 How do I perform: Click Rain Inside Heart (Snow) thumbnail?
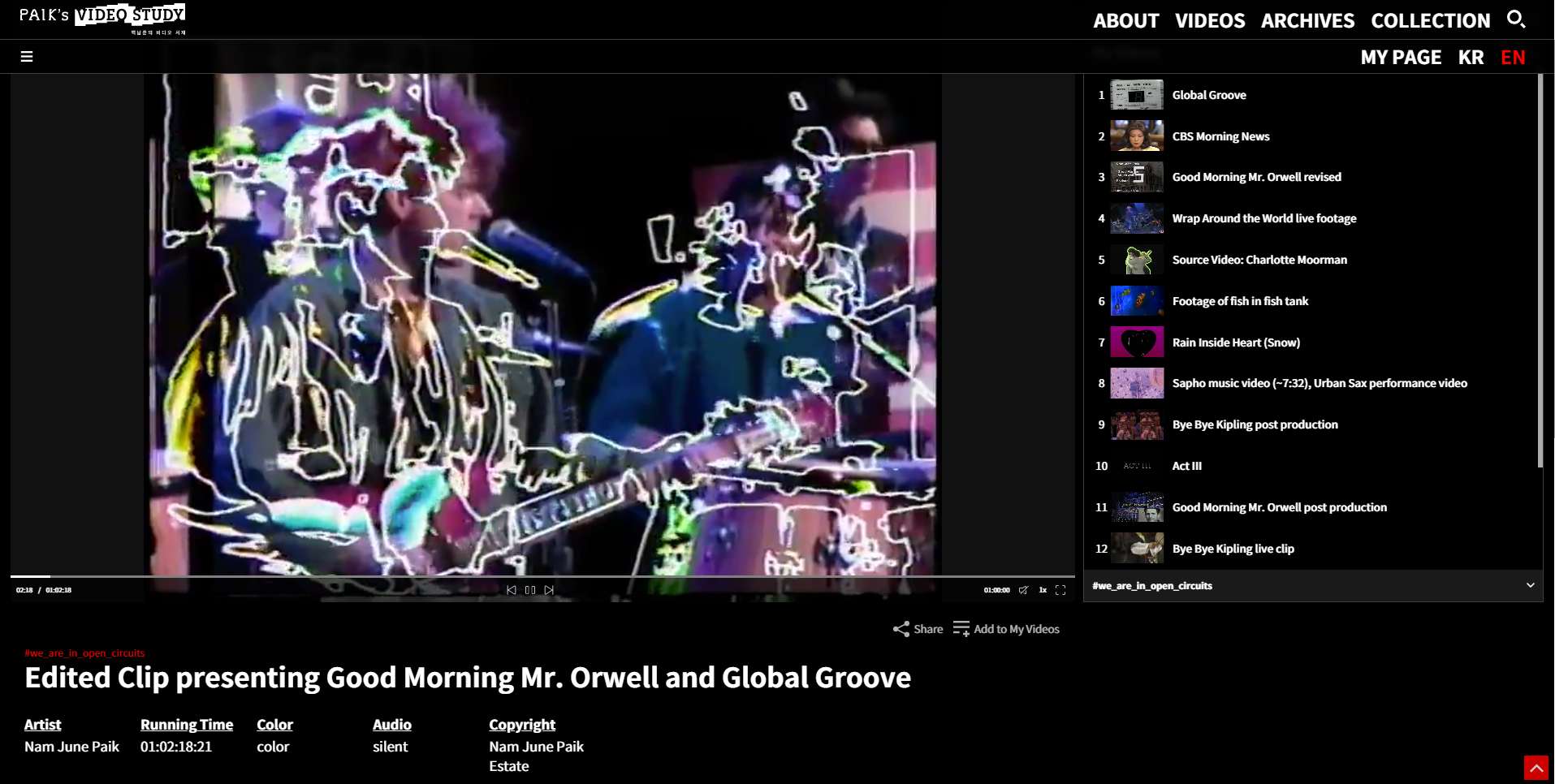1137,342
